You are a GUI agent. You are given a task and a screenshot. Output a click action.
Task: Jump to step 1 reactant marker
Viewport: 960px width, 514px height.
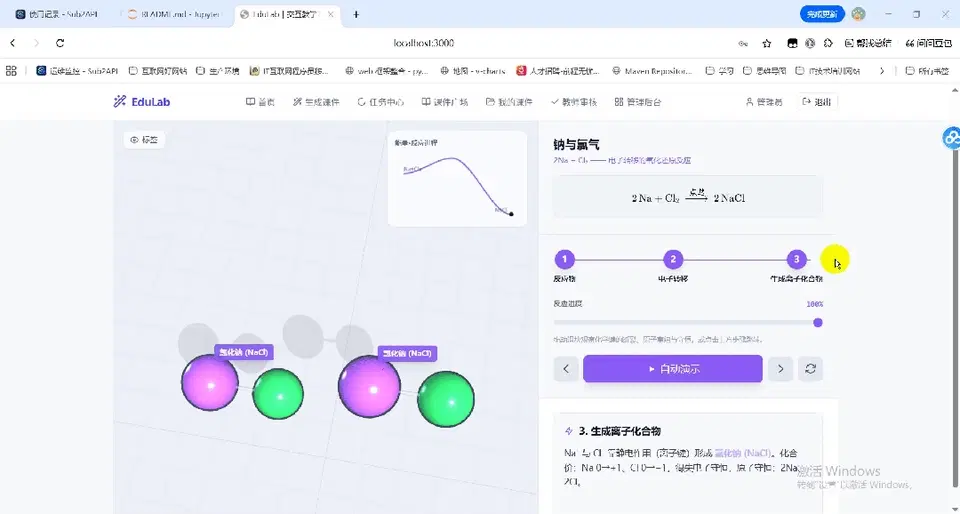564,259
